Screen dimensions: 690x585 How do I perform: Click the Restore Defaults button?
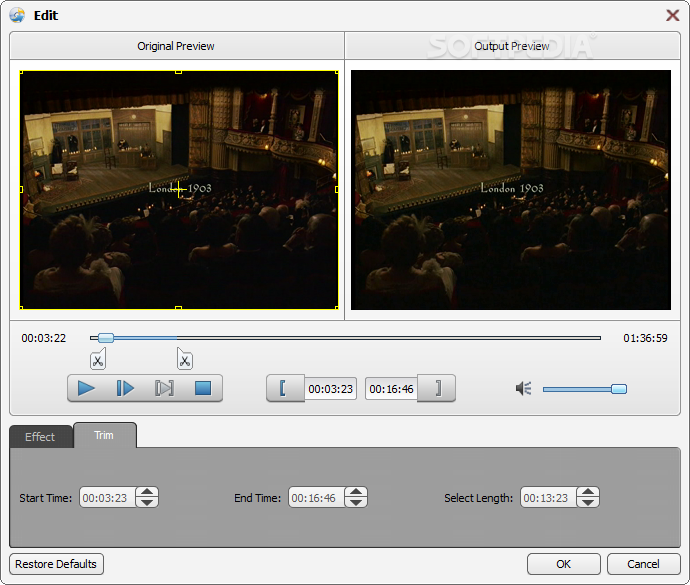[56, 564]
